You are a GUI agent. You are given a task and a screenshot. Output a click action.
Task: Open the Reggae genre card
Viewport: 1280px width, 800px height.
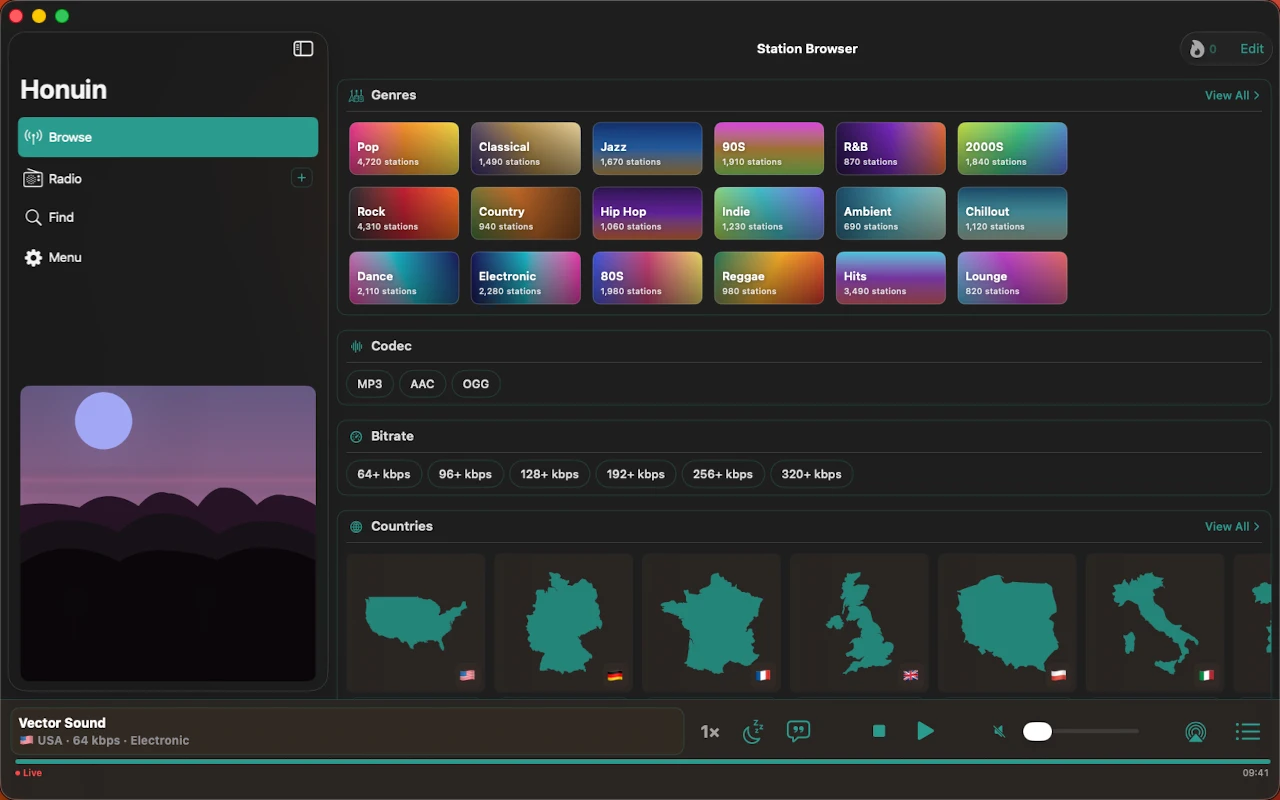(x=769, y=278)
